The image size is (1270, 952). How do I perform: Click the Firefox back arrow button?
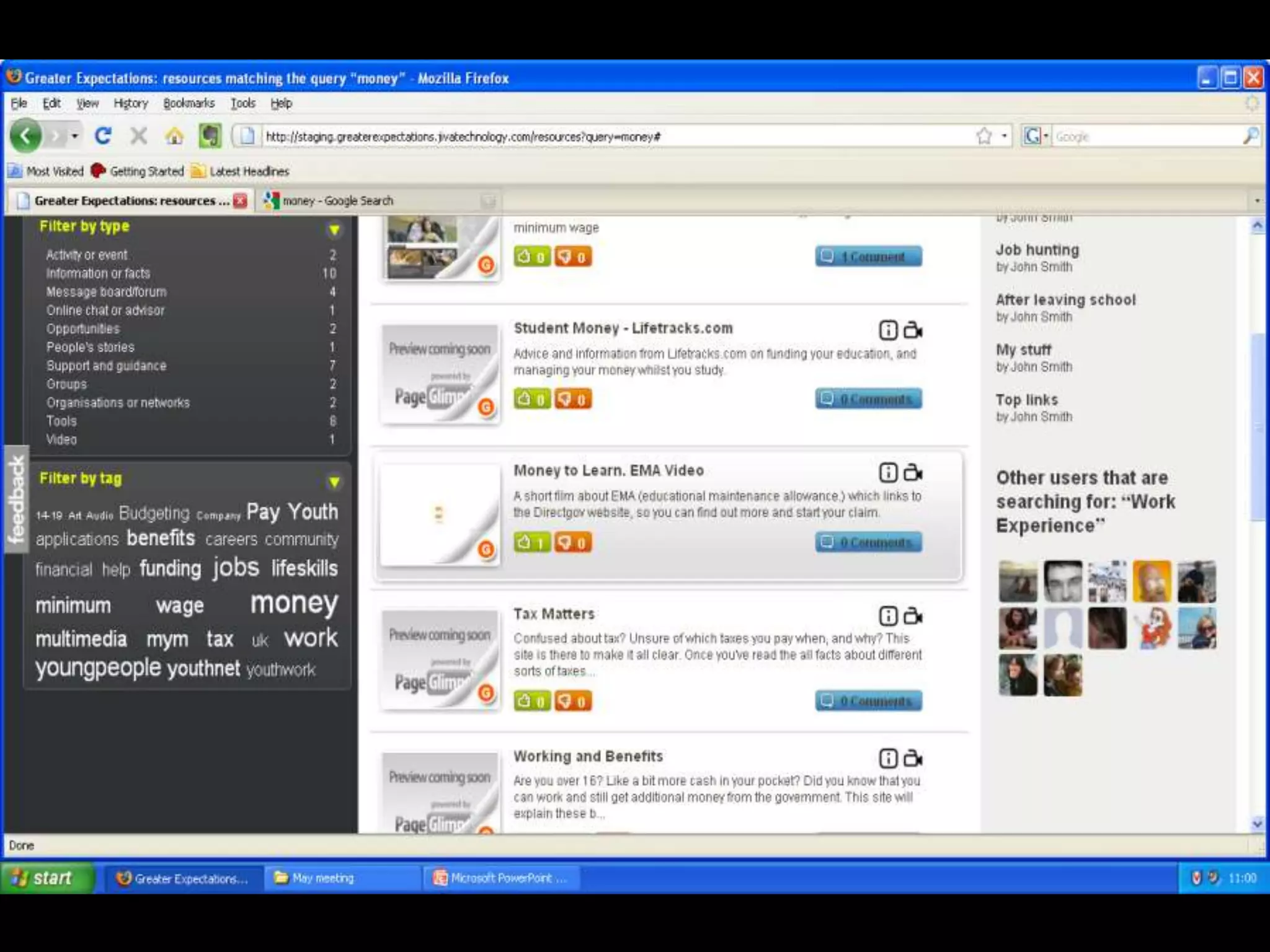[25, 135]
